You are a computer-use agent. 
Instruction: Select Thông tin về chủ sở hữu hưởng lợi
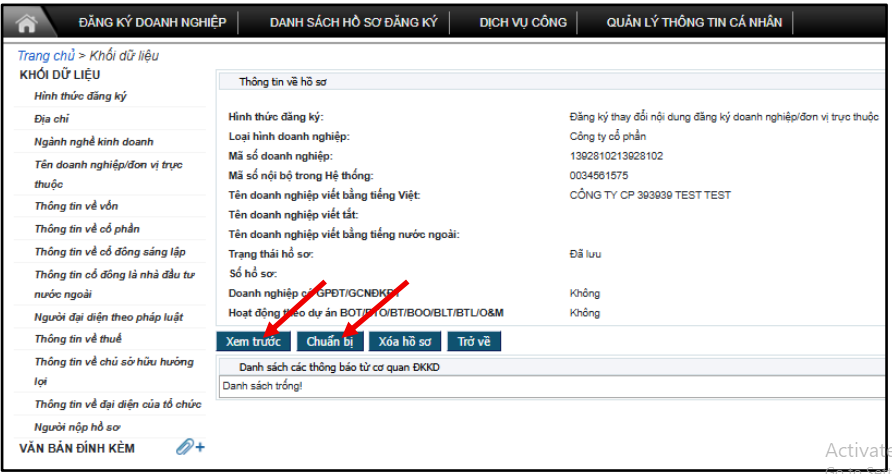pos(114,372)
